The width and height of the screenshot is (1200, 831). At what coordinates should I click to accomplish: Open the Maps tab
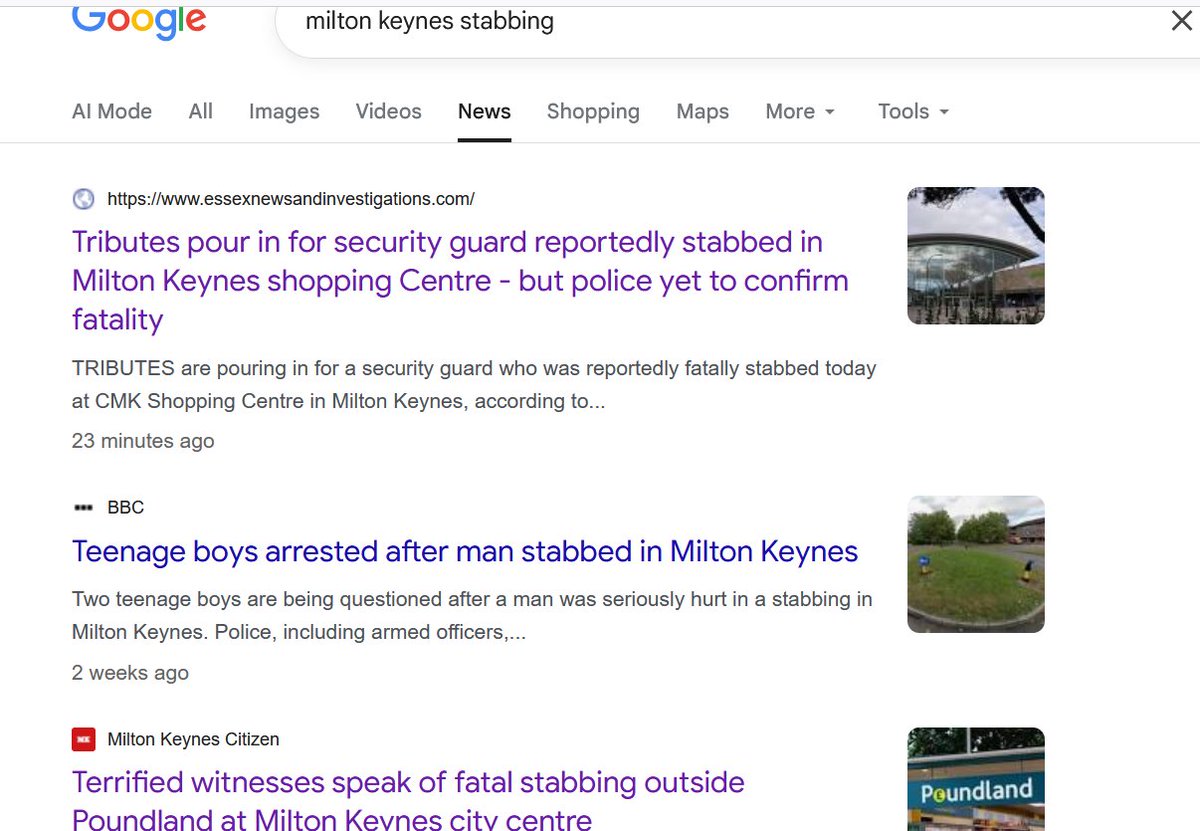point(703,111)
